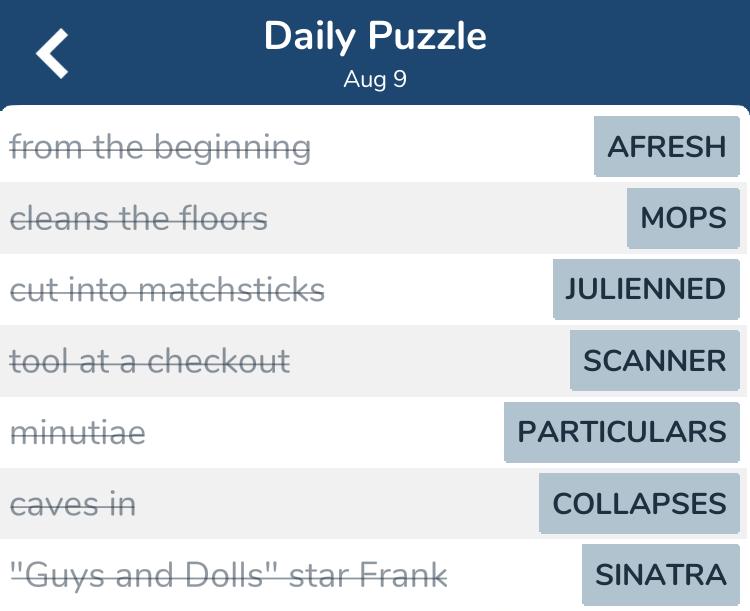Click the COLLAPSES answer tile
The image size is (750, 611).
(x=640, y=503)
